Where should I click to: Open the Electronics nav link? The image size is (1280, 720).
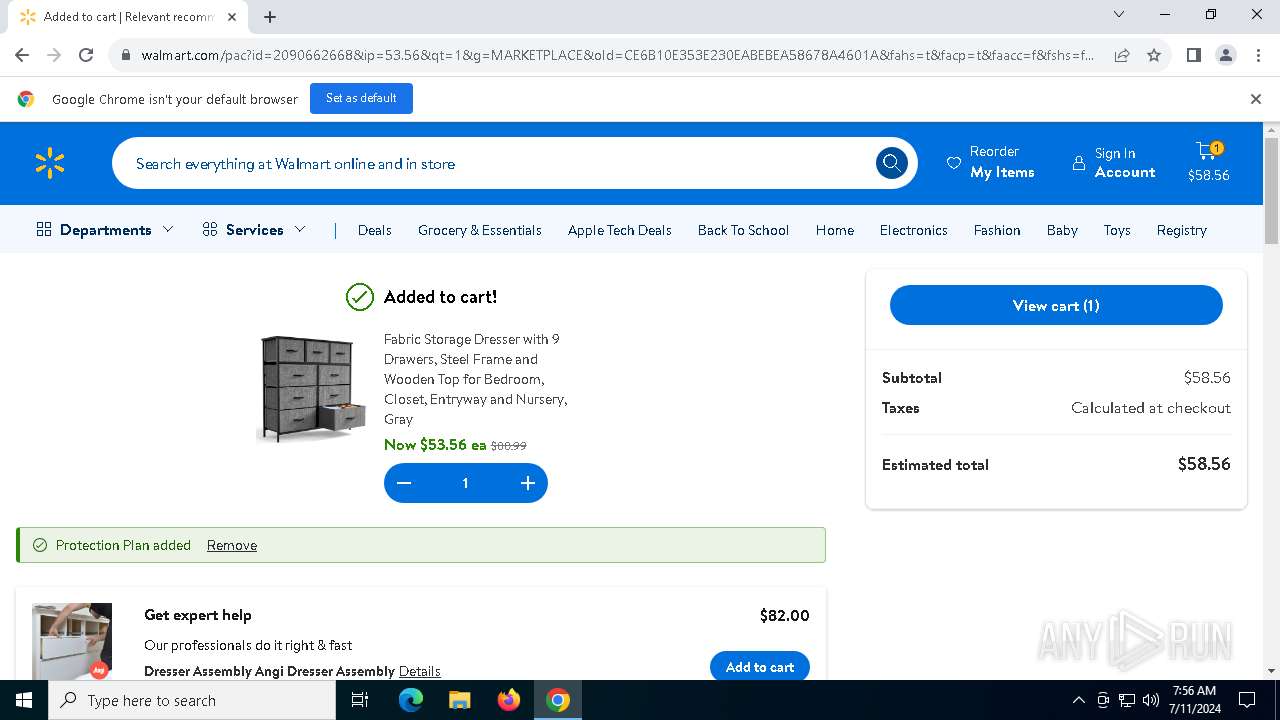click(x=914, y=230)
